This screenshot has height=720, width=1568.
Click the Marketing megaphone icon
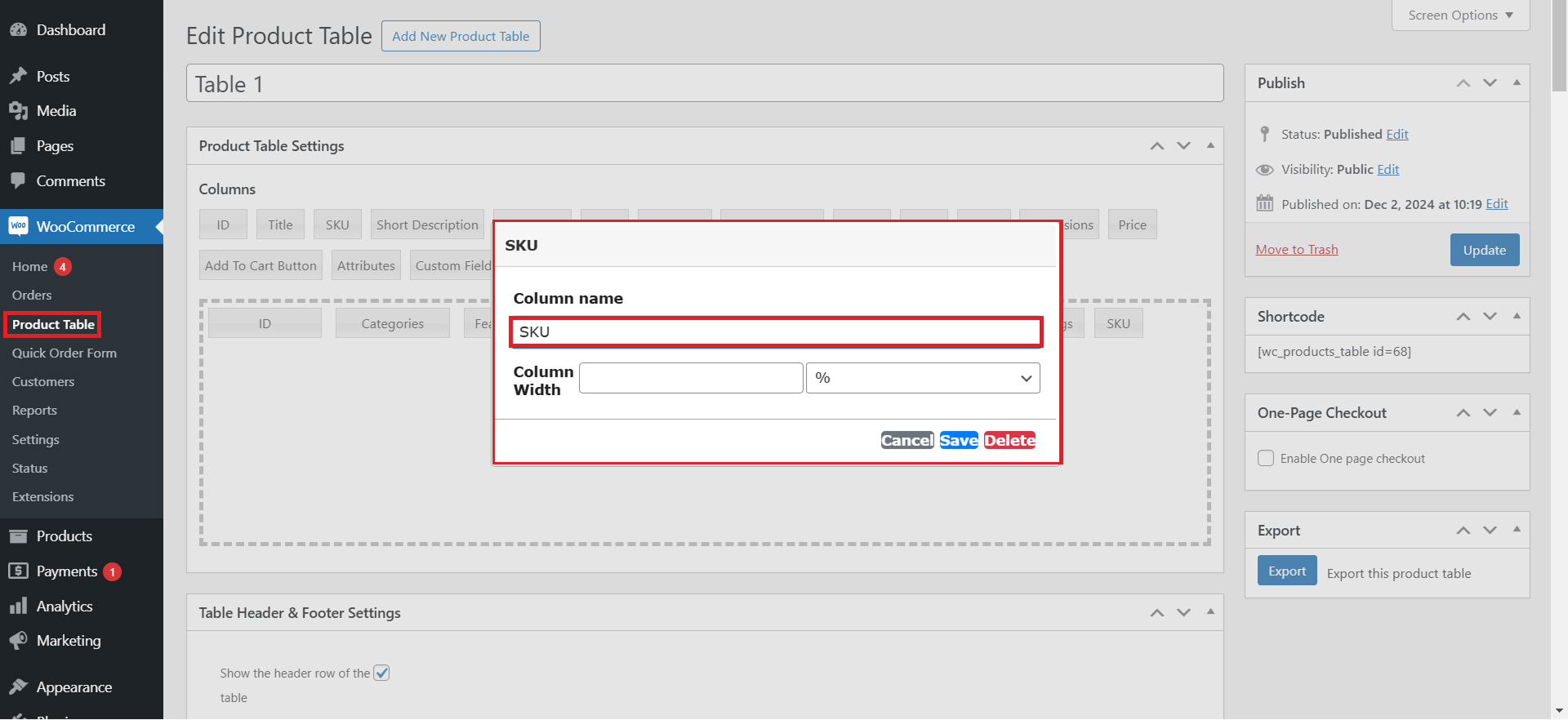point(18,641)
